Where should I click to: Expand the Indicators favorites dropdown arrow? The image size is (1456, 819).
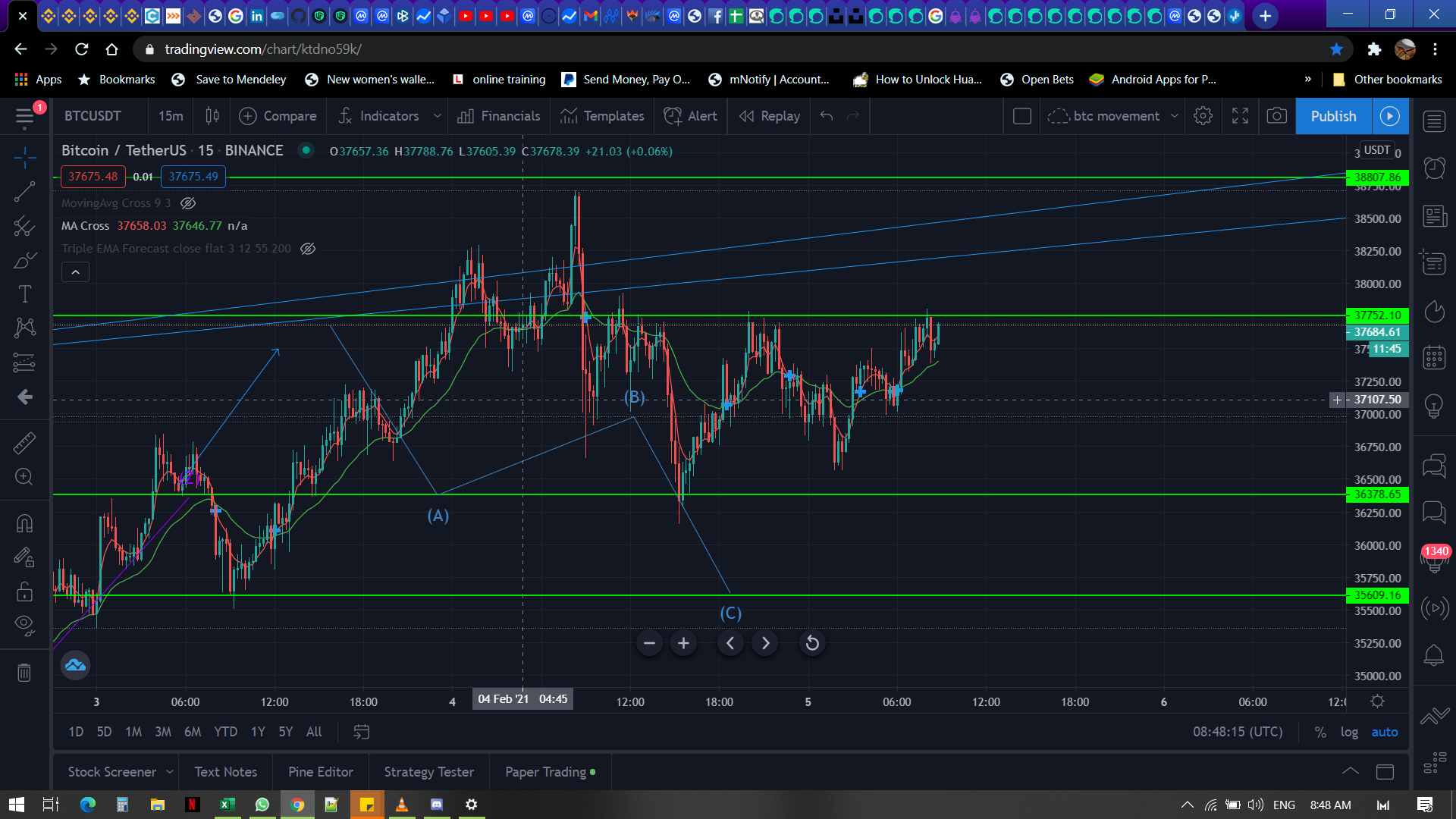click(438, 116)
